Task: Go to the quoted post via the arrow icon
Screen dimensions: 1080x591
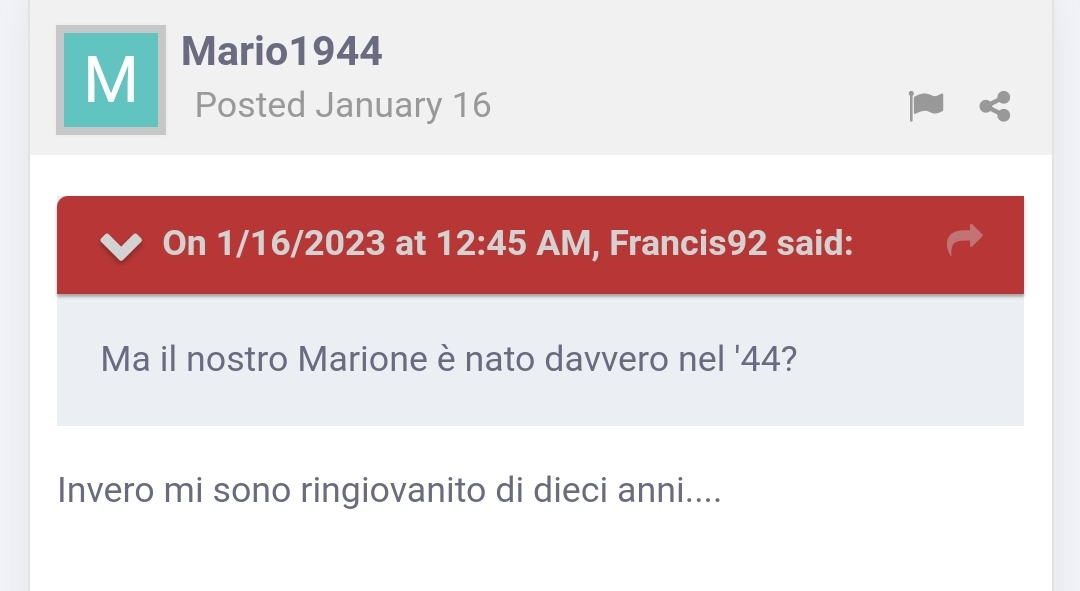Action: 964,241
